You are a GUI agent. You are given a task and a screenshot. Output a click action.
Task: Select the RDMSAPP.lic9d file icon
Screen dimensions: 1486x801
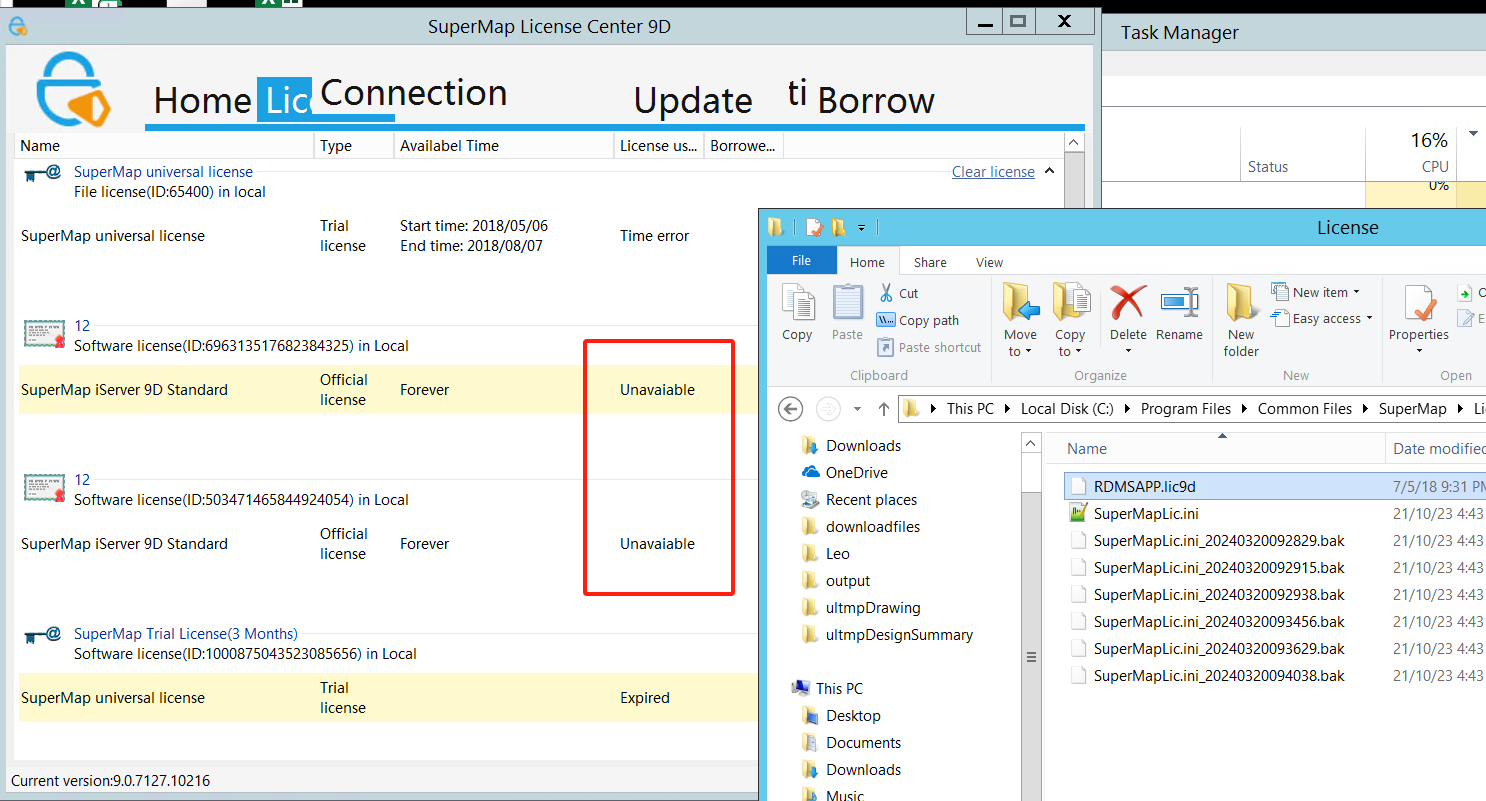[1078, 486]
